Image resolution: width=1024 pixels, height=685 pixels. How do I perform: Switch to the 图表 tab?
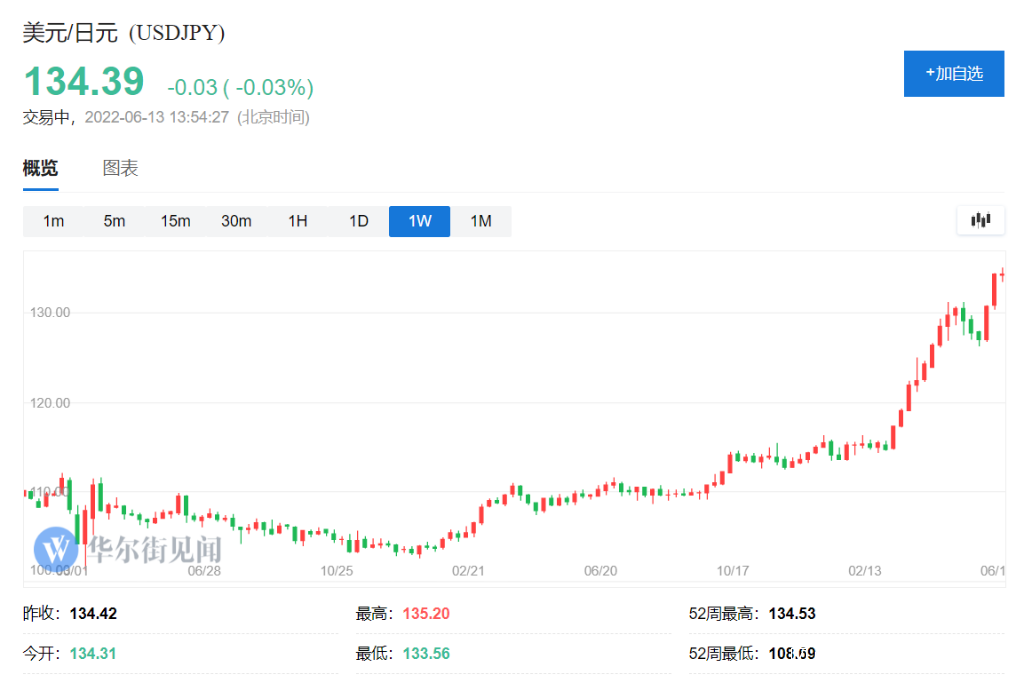coord(120,168)
